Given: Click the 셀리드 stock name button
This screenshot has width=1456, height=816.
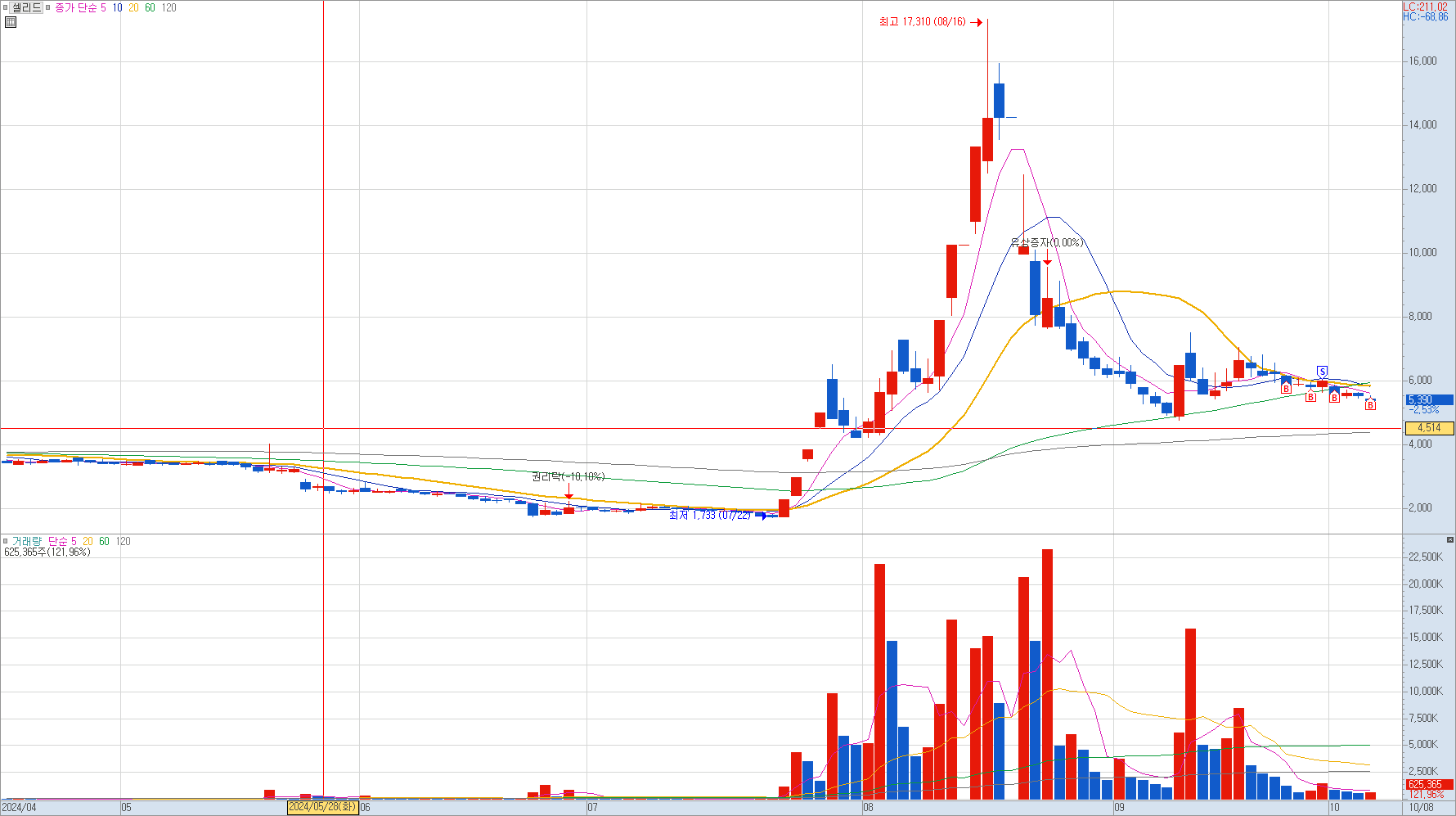Looking at the screenshot, I should pos(26,7).
